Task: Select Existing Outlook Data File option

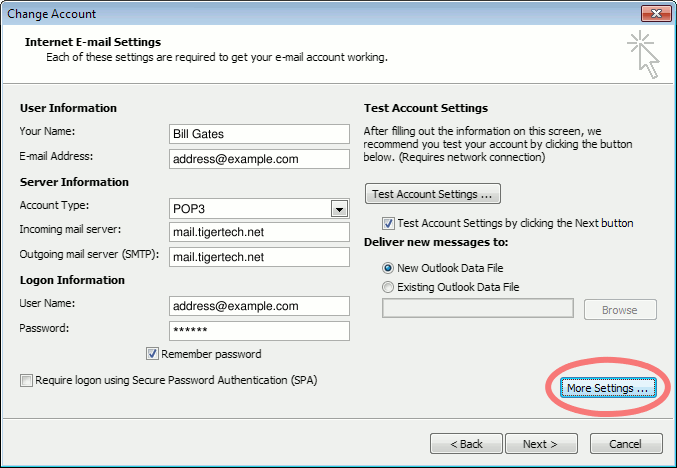Action: 389,287
